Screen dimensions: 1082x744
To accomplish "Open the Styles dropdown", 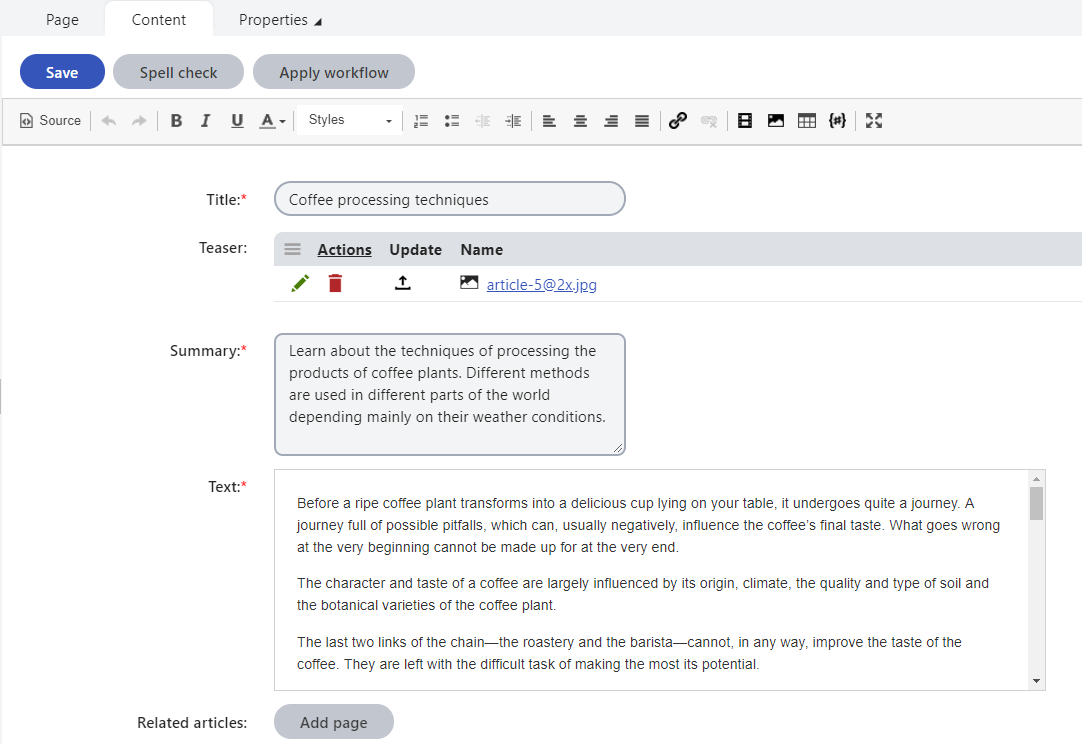I will coord(350,120).
